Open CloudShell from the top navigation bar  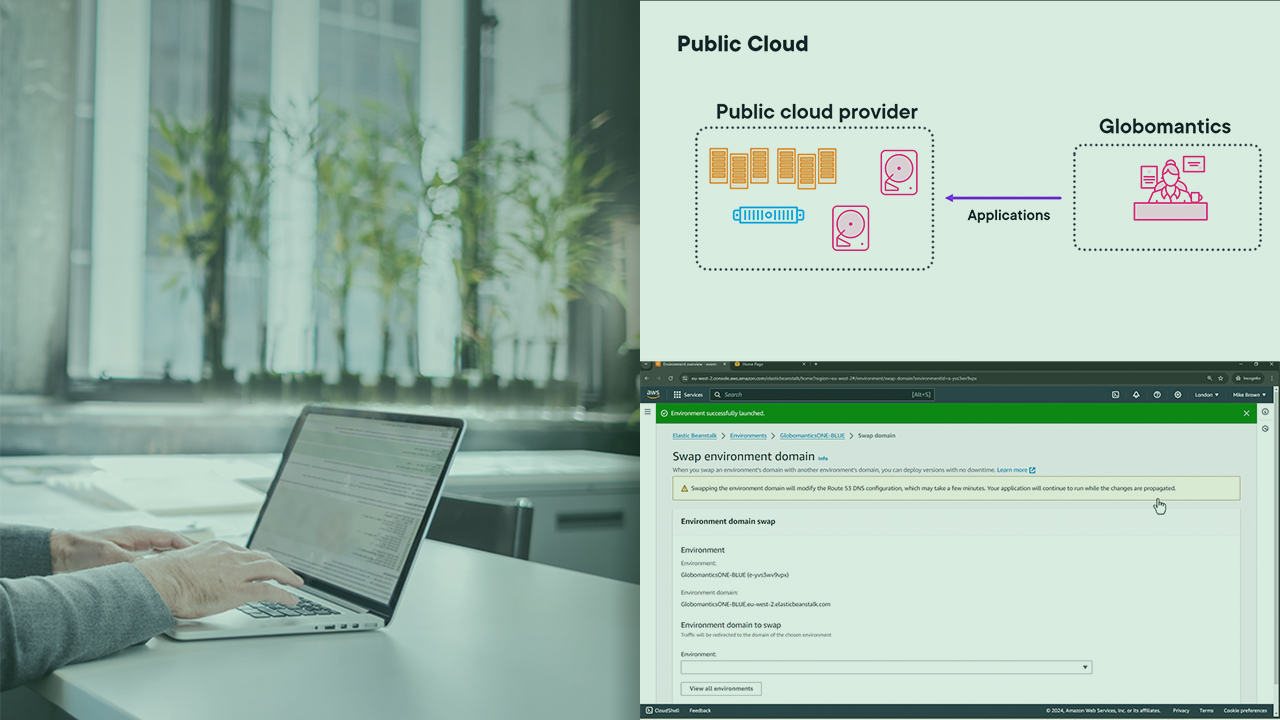click(x=1115, y=395)
